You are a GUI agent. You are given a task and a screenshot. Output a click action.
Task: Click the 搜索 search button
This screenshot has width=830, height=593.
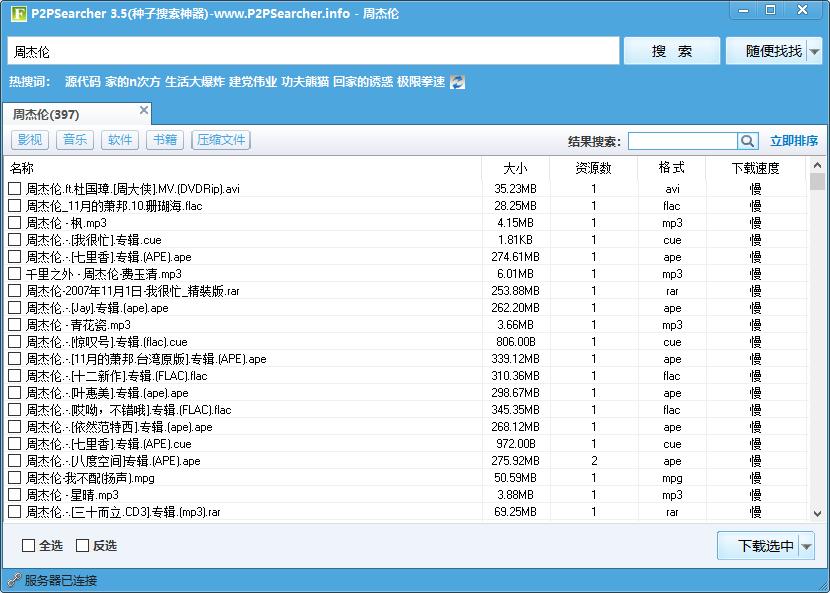tap(672, 51)
